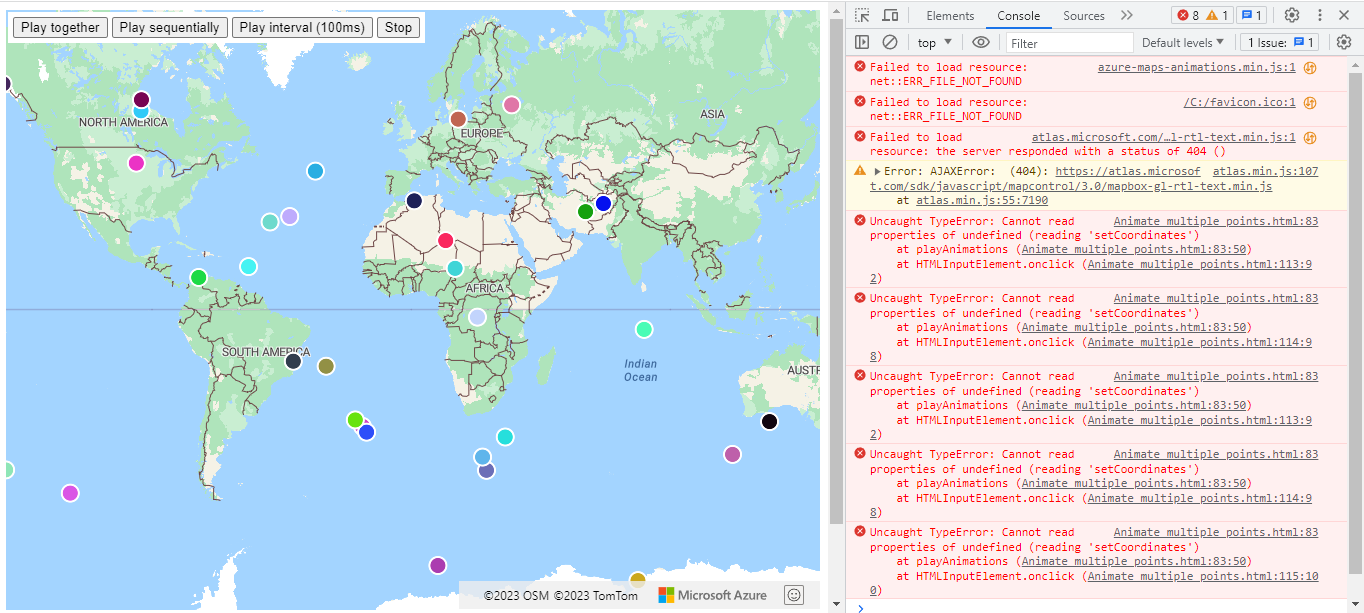The width and height of the screenshot is (1364, 613).
Task: Click the Play sequentially button
Action: [170, 27]
